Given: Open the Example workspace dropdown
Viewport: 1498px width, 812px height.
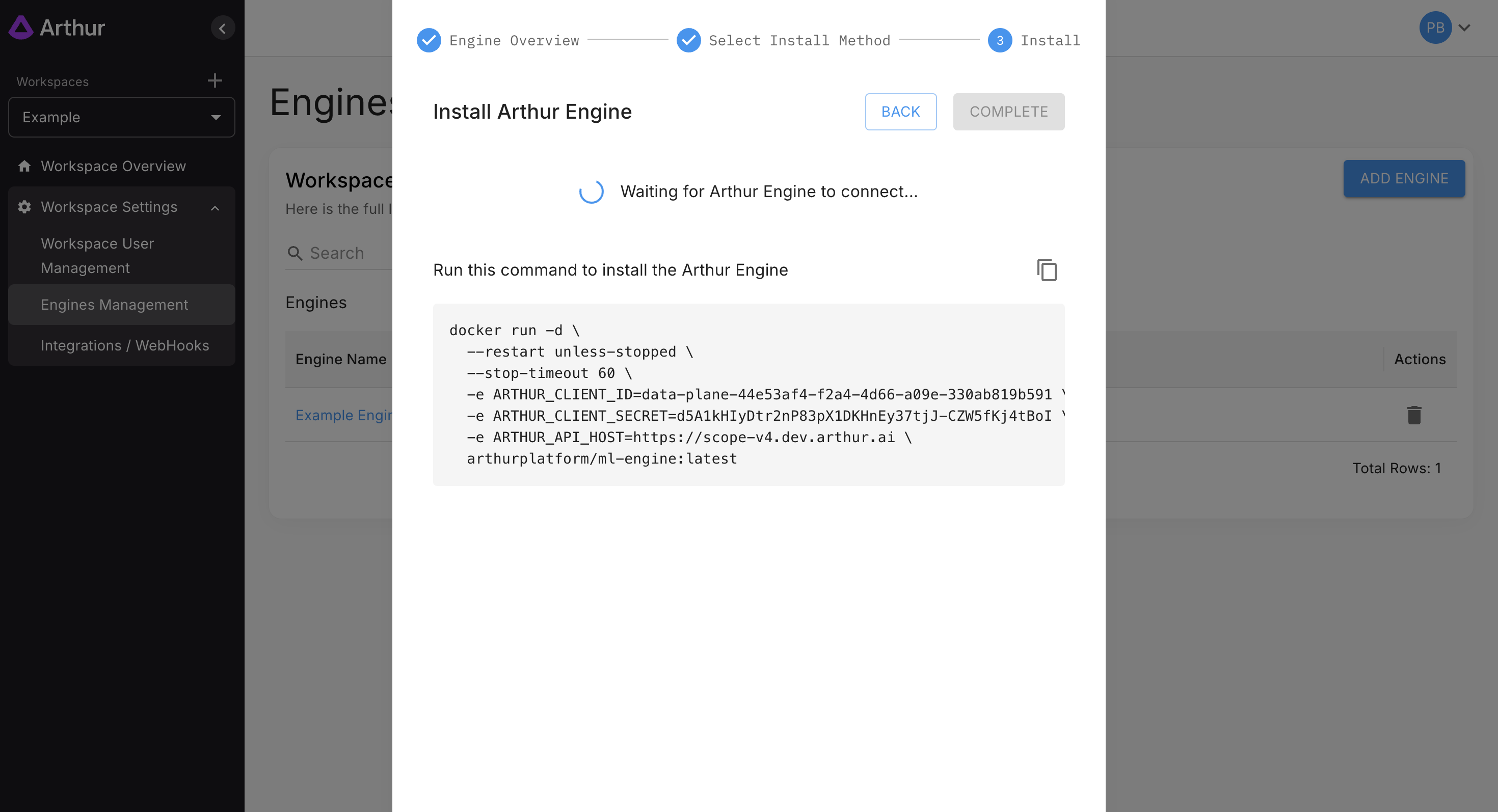Looking at the screenshot, I should click(x=122, y=117).
